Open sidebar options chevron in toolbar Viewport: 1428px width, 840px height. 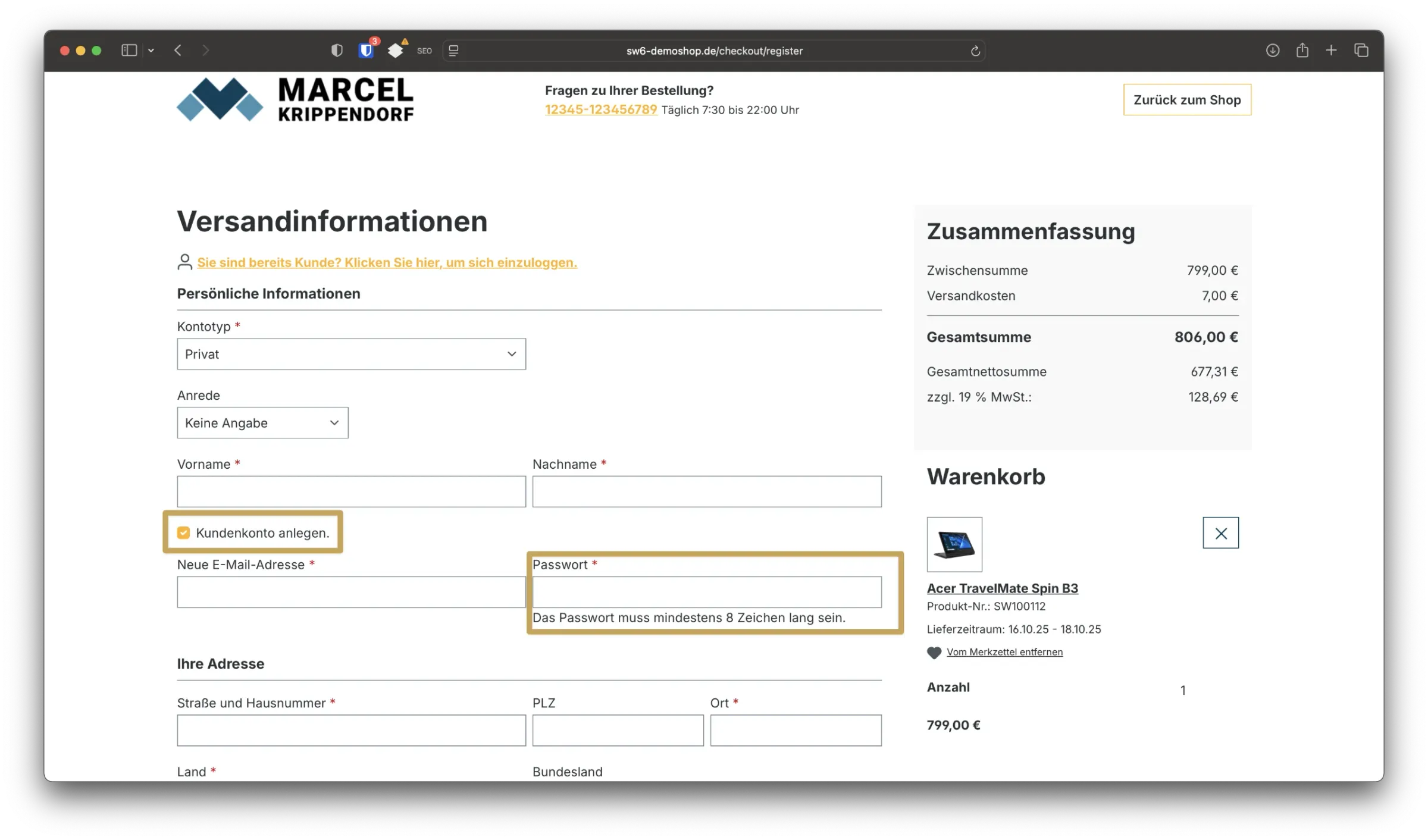151,51
